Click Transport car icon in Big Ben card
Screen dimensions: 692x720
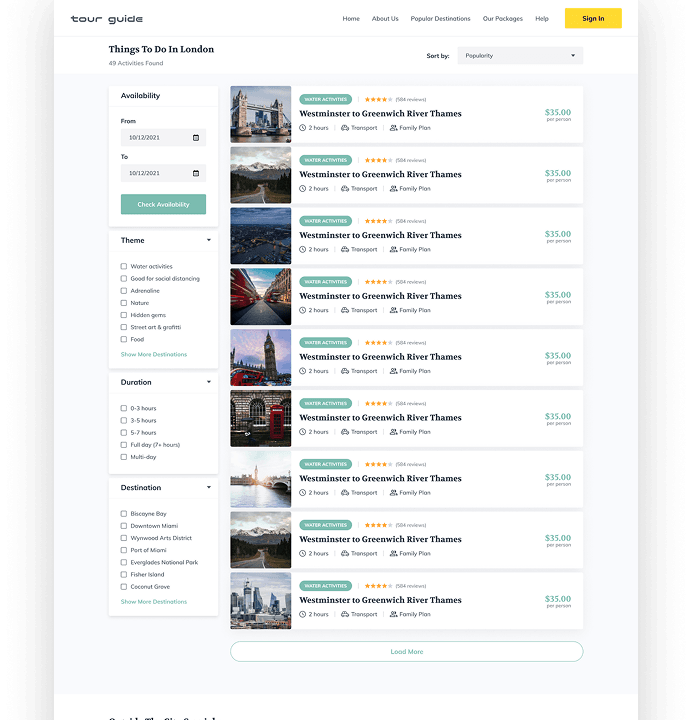345,371
